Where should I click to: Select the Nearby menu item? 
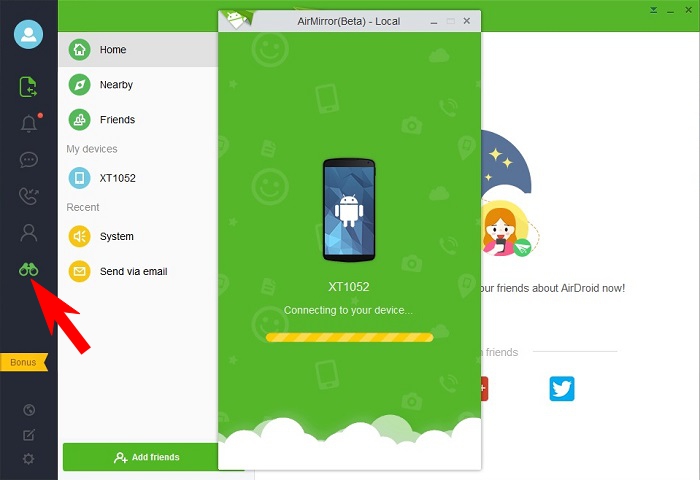tap(138, 84)
